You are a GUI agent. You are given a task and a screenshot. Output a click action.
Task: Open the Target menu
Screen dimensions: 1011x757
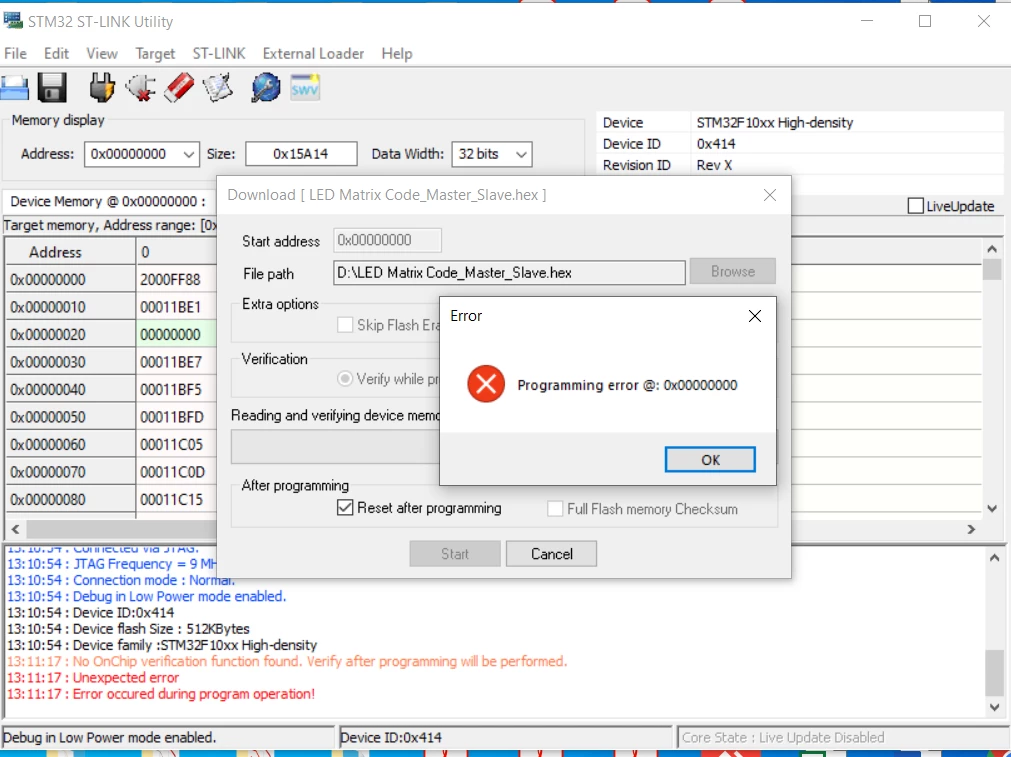click(155, 54)
